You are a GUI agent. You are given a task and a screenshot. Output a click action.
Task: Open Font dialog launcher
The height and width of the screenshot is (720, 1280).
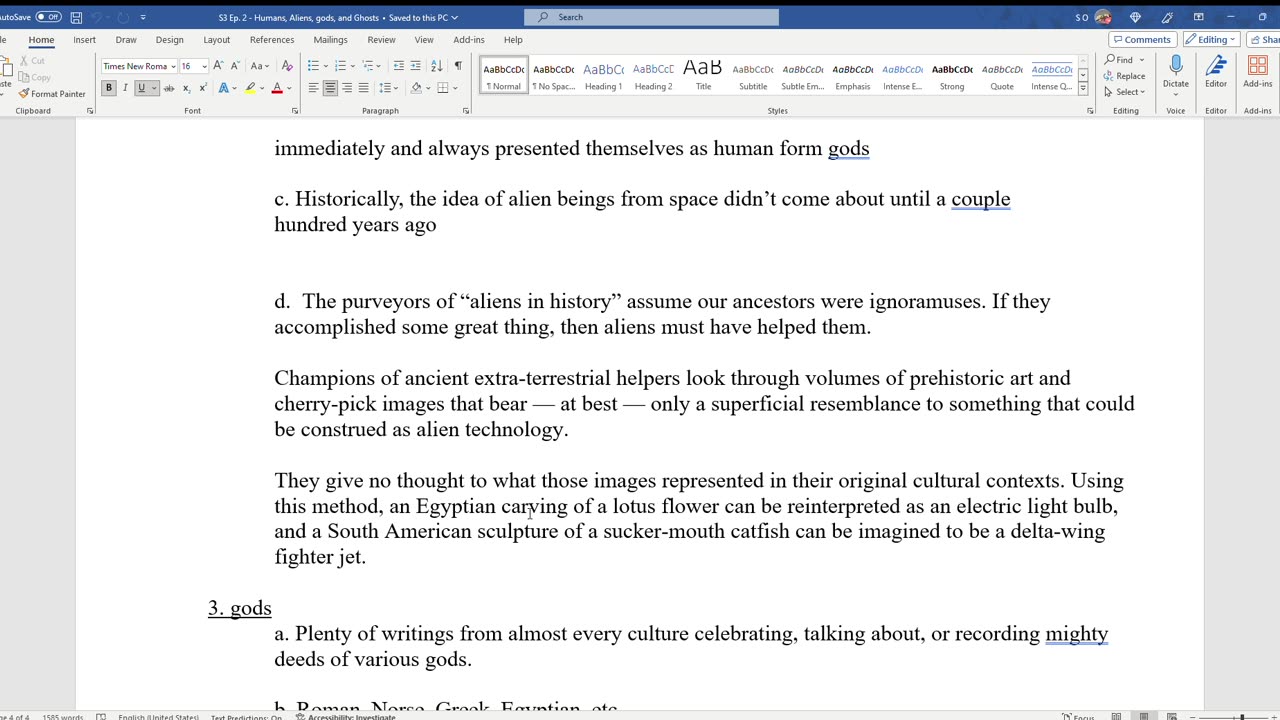[x=295, y=111]
